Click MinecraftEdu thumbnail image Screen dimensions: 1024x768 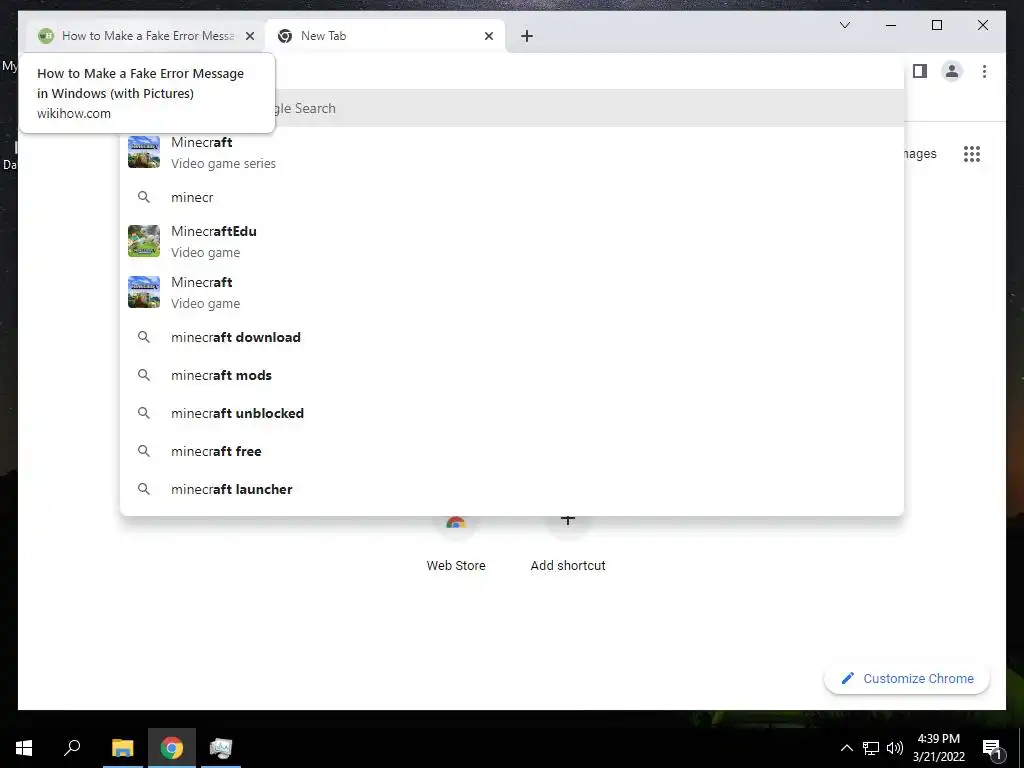pyautogui.click(x=144, y=241)
